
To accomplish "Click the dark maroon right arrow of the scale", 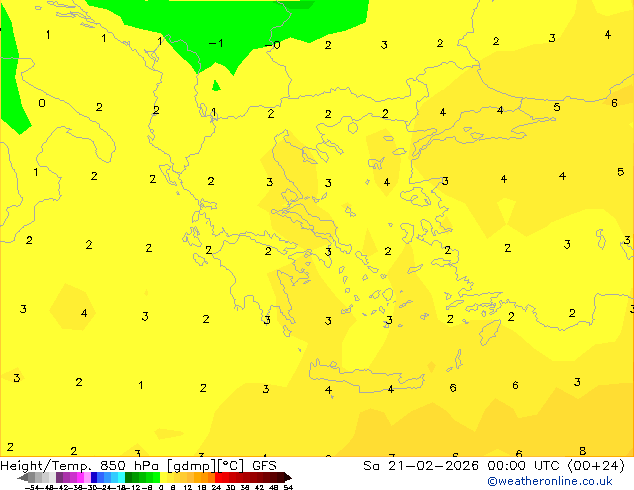I will pyautogui.click(x=288, y=477).
